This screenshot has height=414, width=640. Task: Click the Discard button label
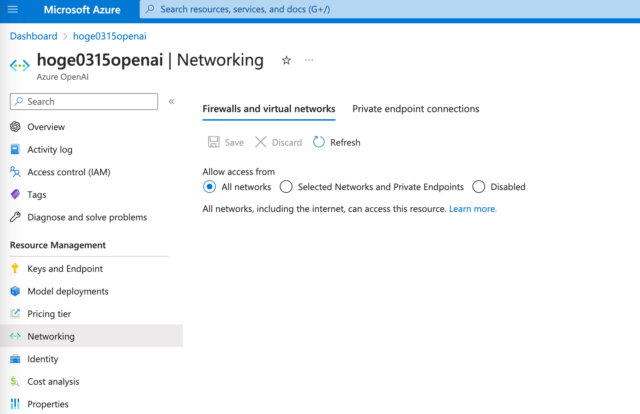287,142
